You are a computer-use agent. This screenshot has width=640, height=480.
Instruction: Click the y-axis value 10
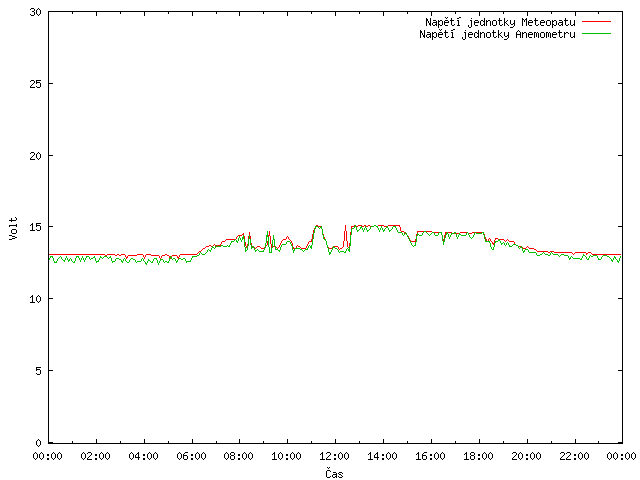[36, 299]
